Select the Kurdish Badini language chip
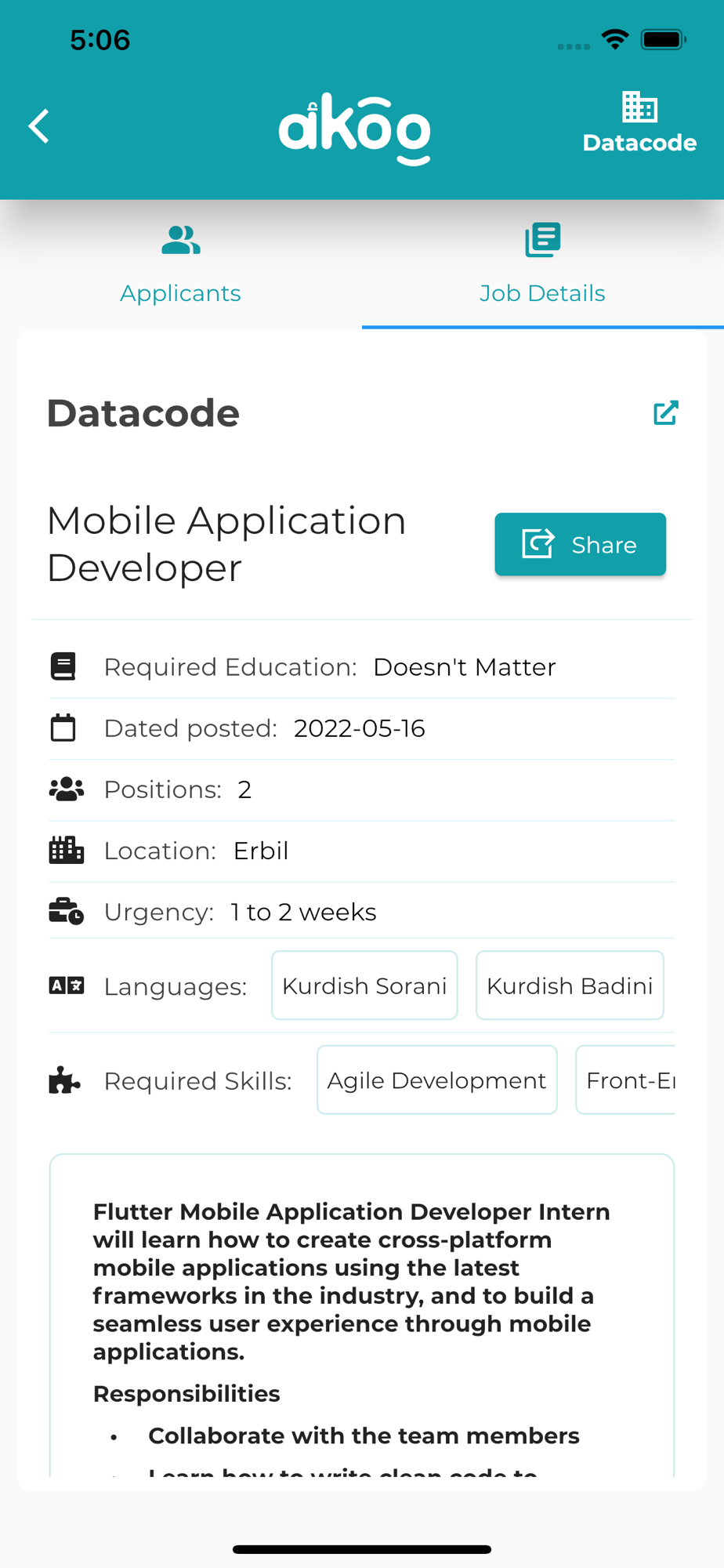This screenshot has width=724, height=1568. pos(570,985)
